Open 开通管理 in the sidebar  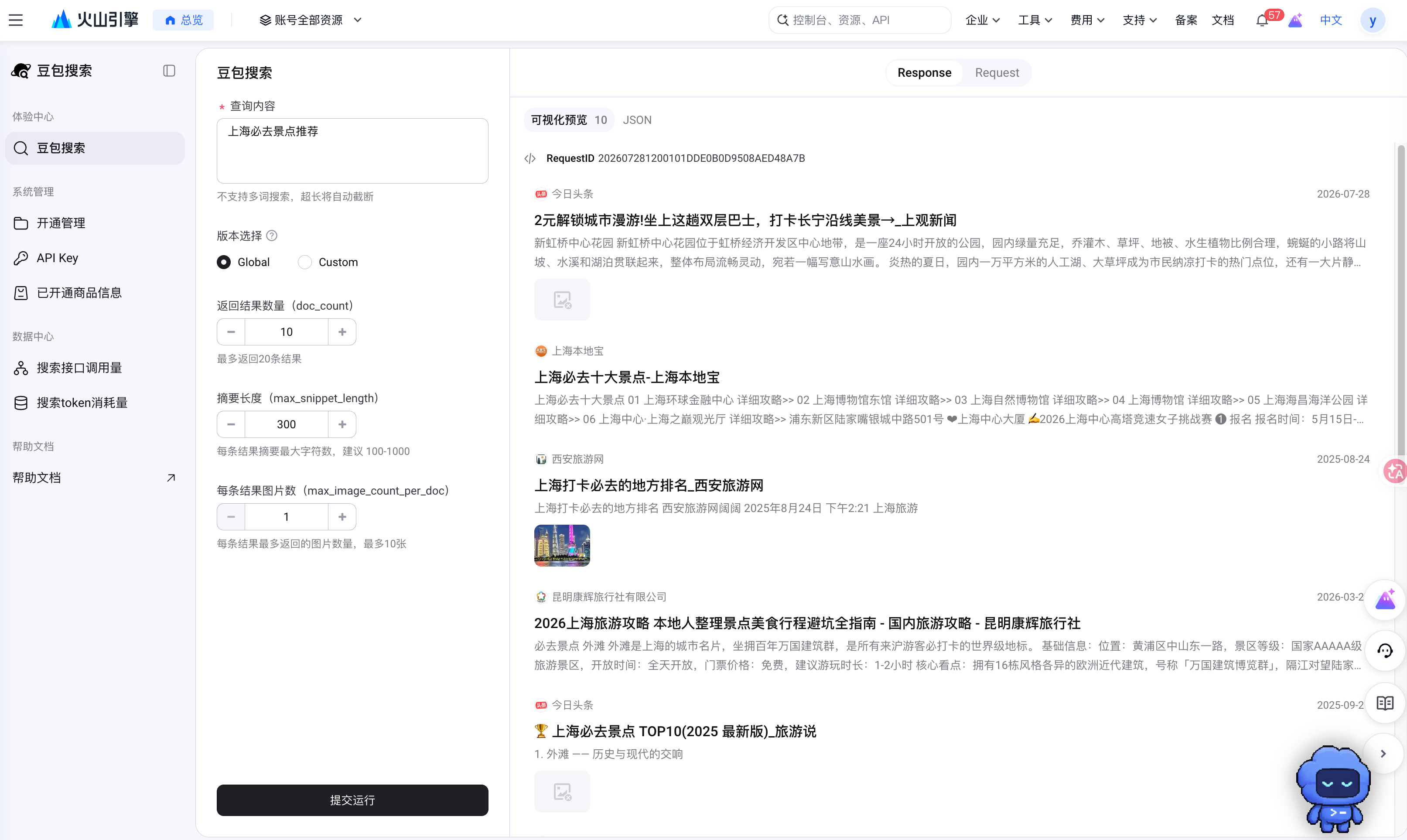point(95,223)
